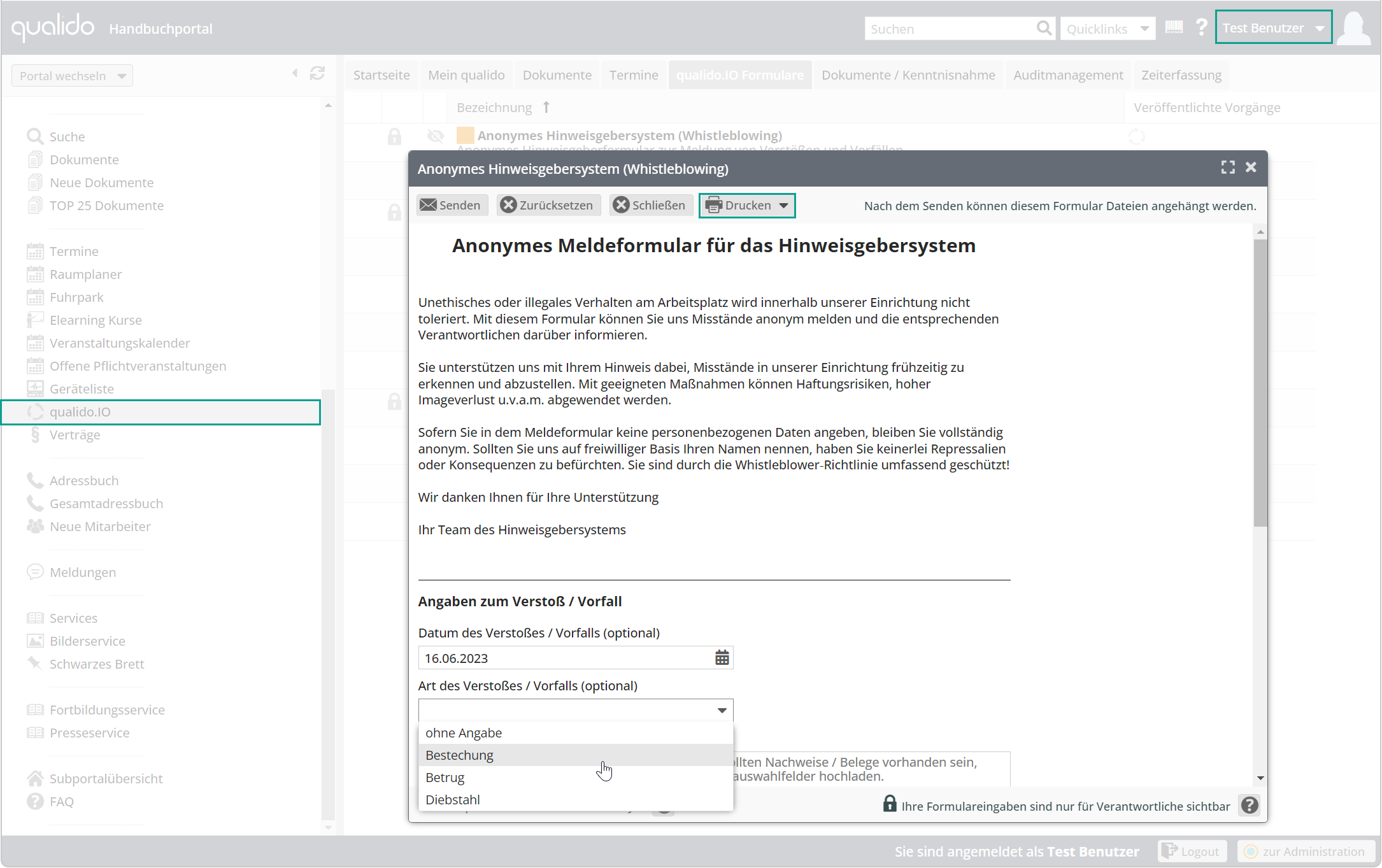Open the help question mark in header

(x=1201, y=28)
